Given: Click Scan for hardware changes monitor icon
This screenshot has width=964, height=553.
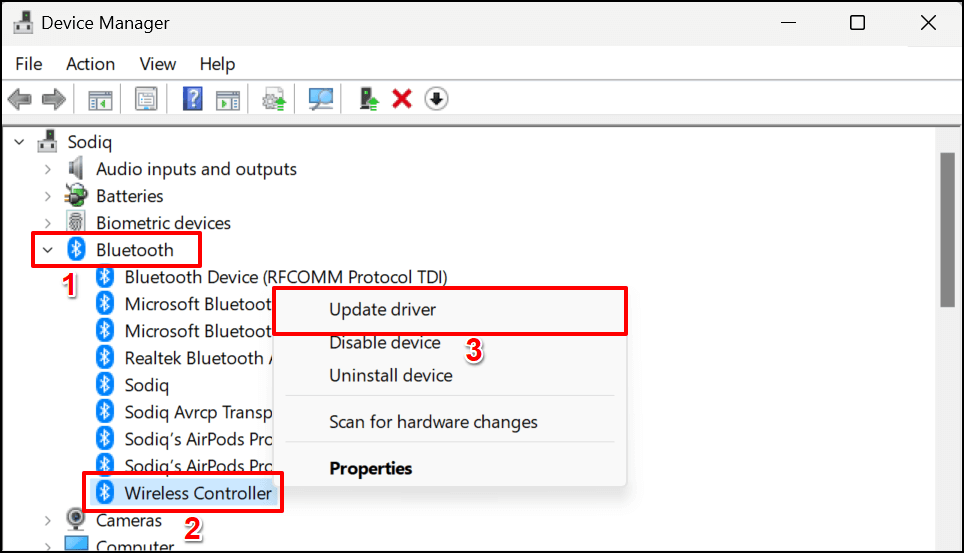Looking at the screenshot, I should tap(321, 99).
